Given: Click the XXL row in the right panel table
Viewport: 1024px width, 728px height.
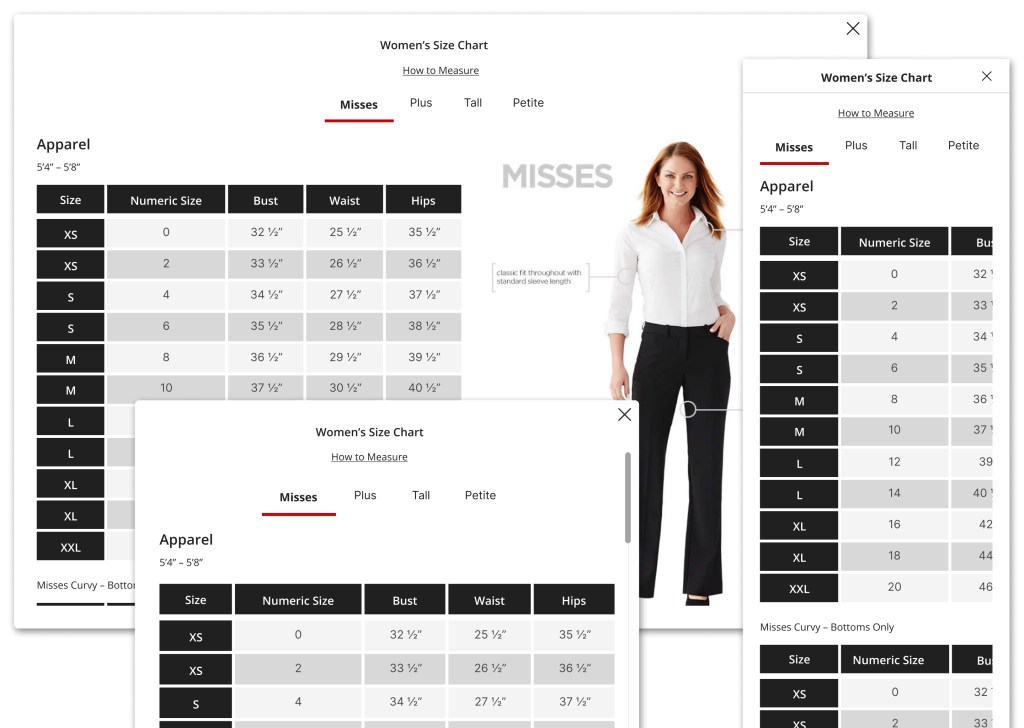Looking at the screenshot, I should [798, 588].
